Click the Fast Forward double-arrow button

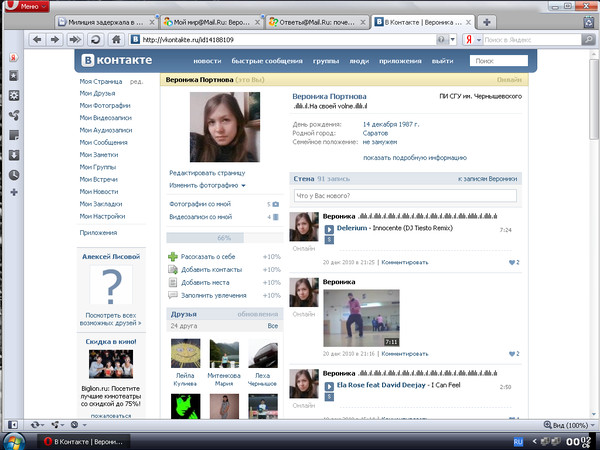[75, 39]
